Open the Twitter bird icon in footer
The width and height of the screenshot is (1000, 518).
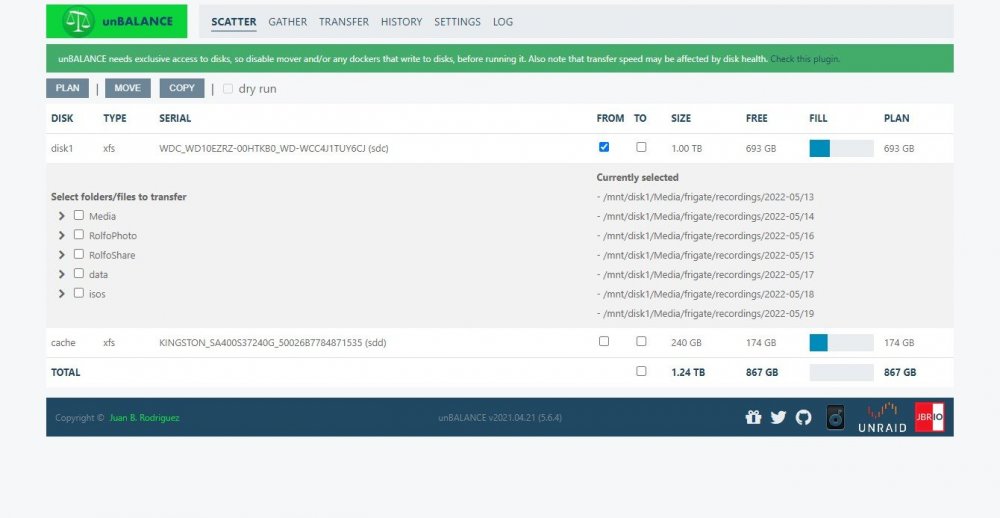click(778, 417)
